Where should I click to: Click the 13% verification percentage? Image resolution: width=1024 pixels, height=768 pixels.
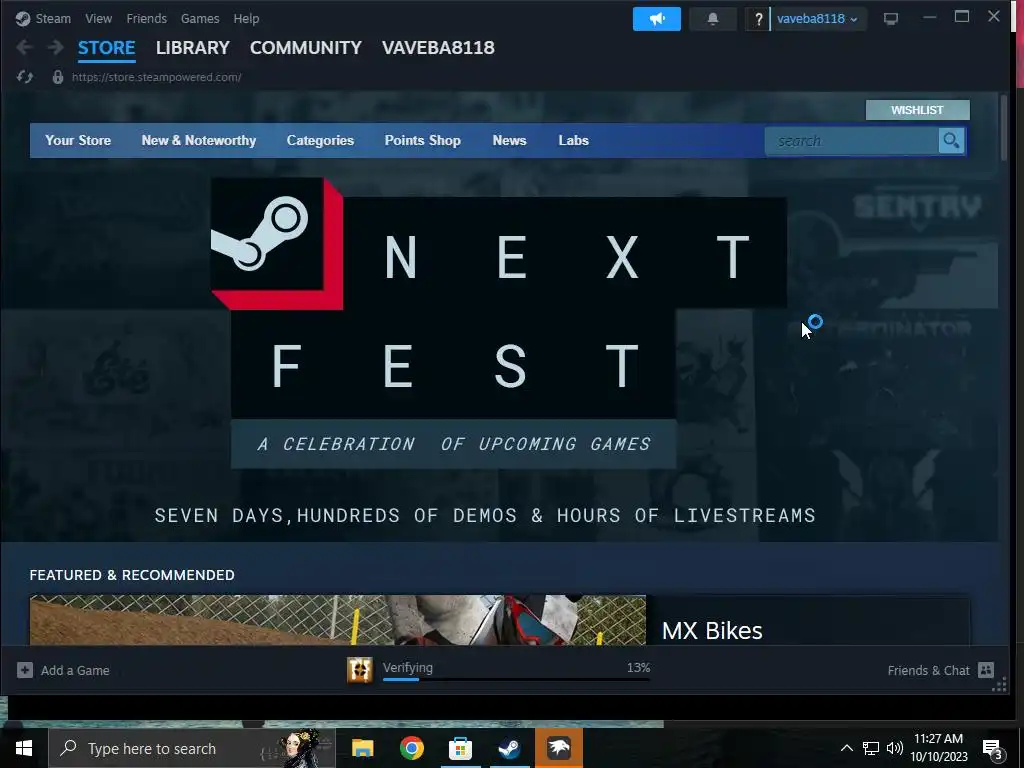click(638, 667)
